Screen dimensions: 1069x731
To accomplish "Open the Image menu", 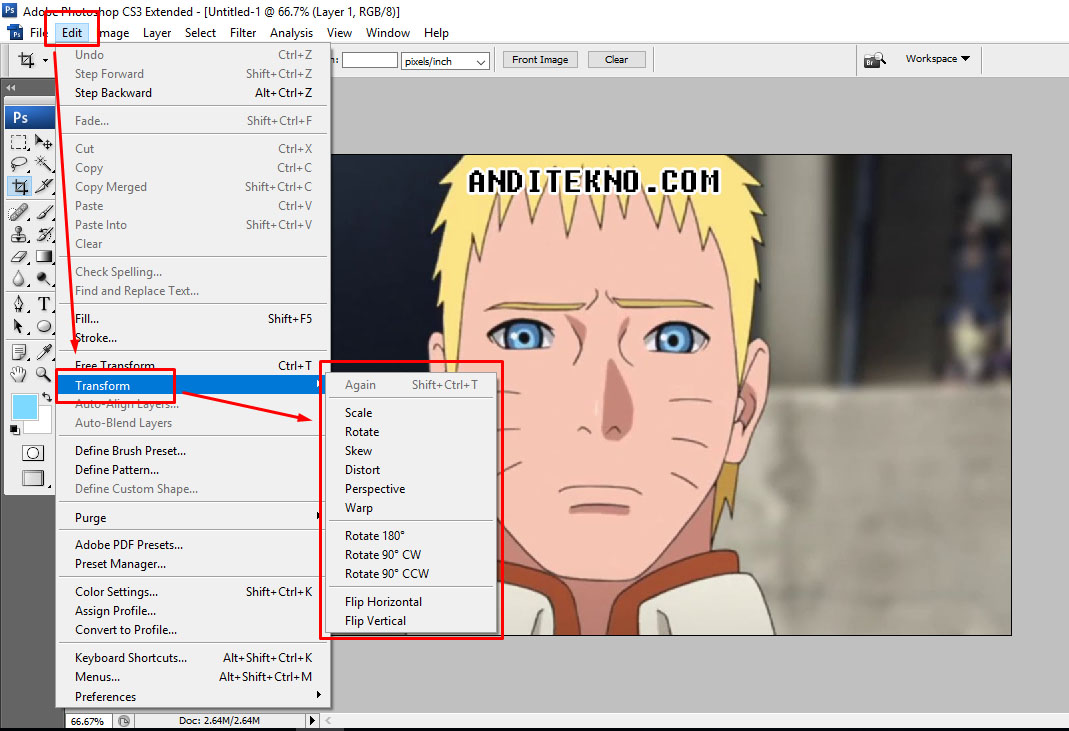I will tap(114, 33).
